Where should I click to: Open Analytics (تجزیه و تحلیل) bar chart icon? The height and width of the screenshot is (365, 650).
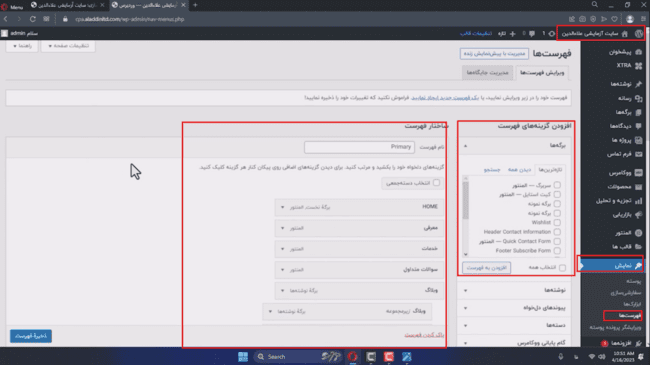click(638, 201)
